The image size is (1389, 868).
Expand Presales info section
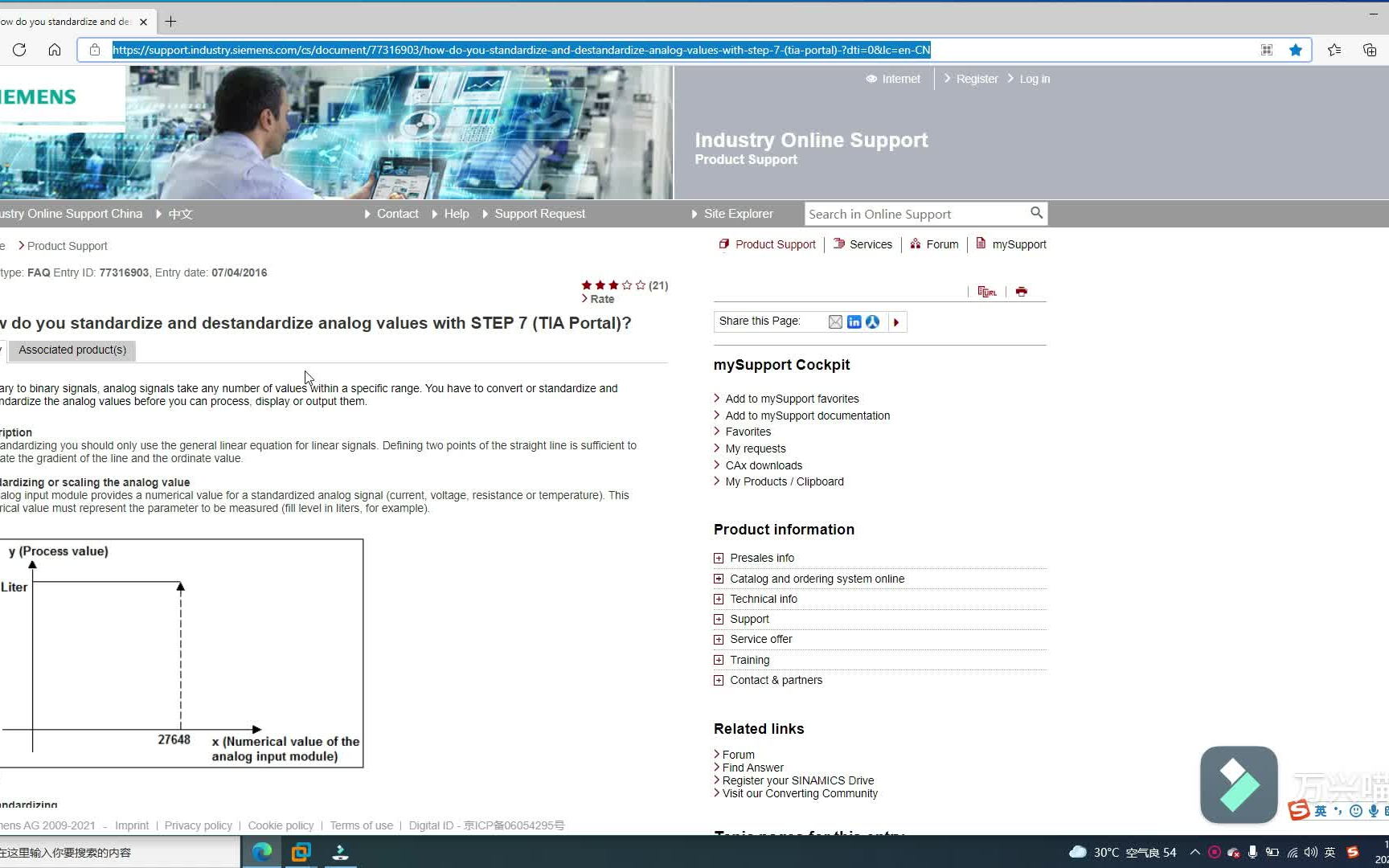tap(719, 558)
